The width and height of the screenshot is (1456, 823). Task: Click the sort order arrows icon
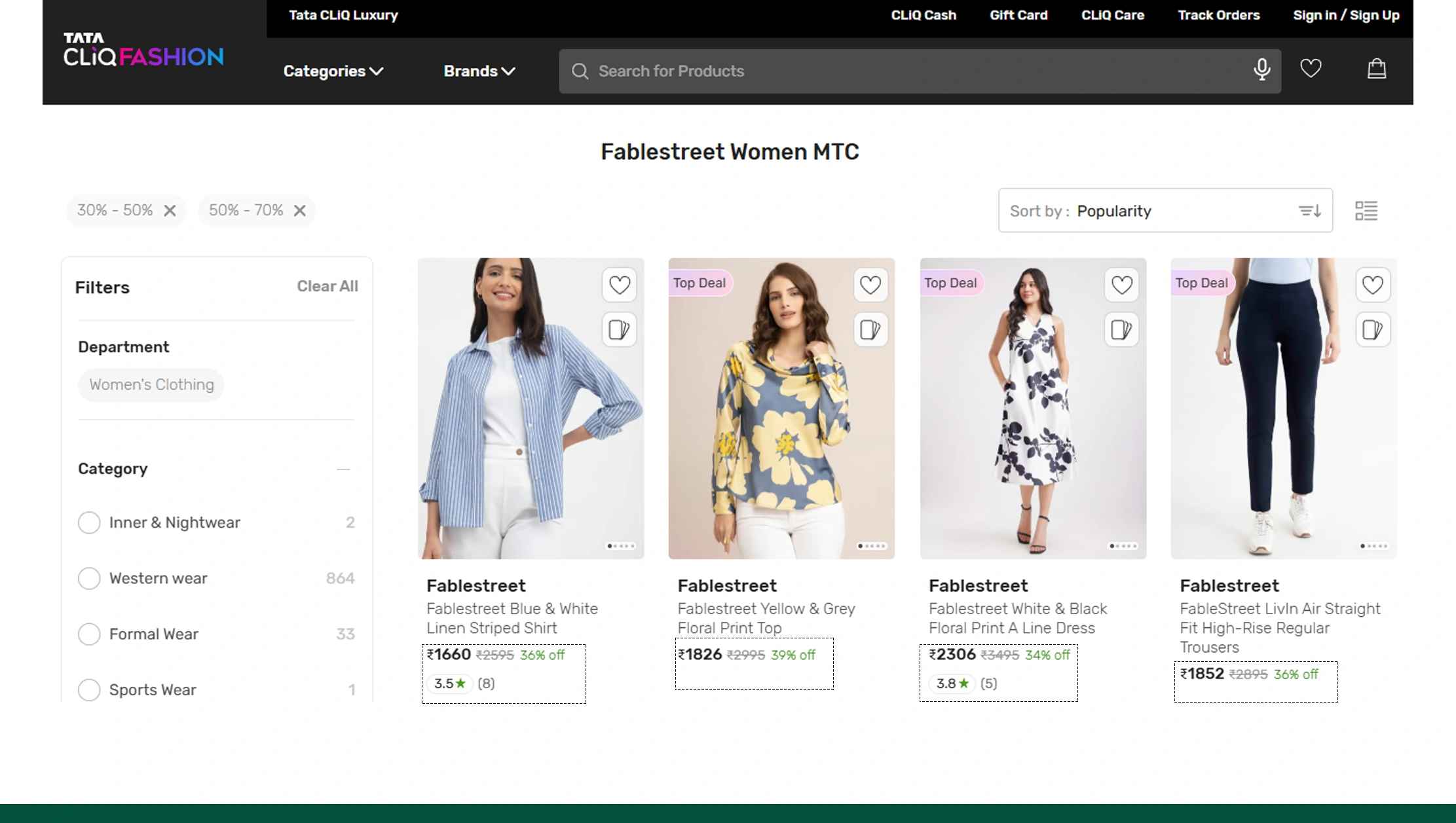(1308, 210)
